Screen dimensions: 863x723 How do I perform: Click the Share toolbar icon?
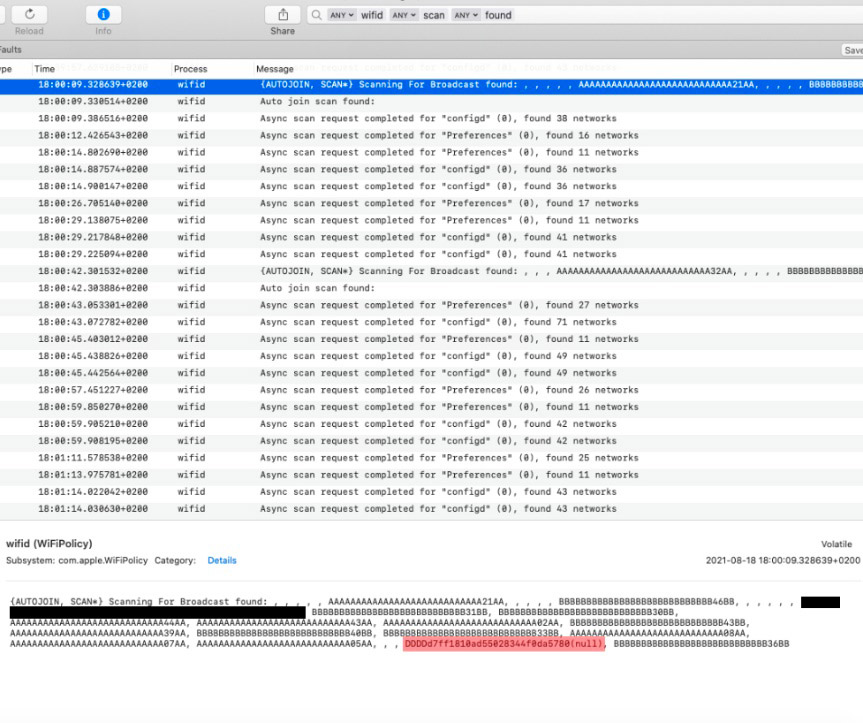tap(282, 15)
